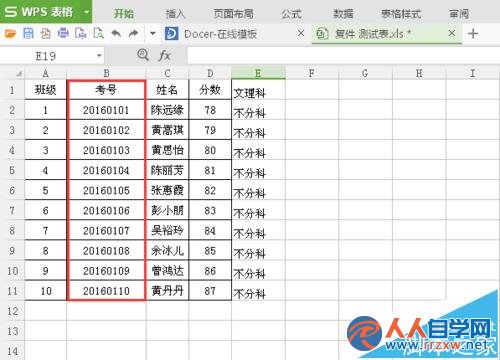Select cell with 文理科 heading
The width and height of the screenshot is (500, 360).
click(258, 90)
